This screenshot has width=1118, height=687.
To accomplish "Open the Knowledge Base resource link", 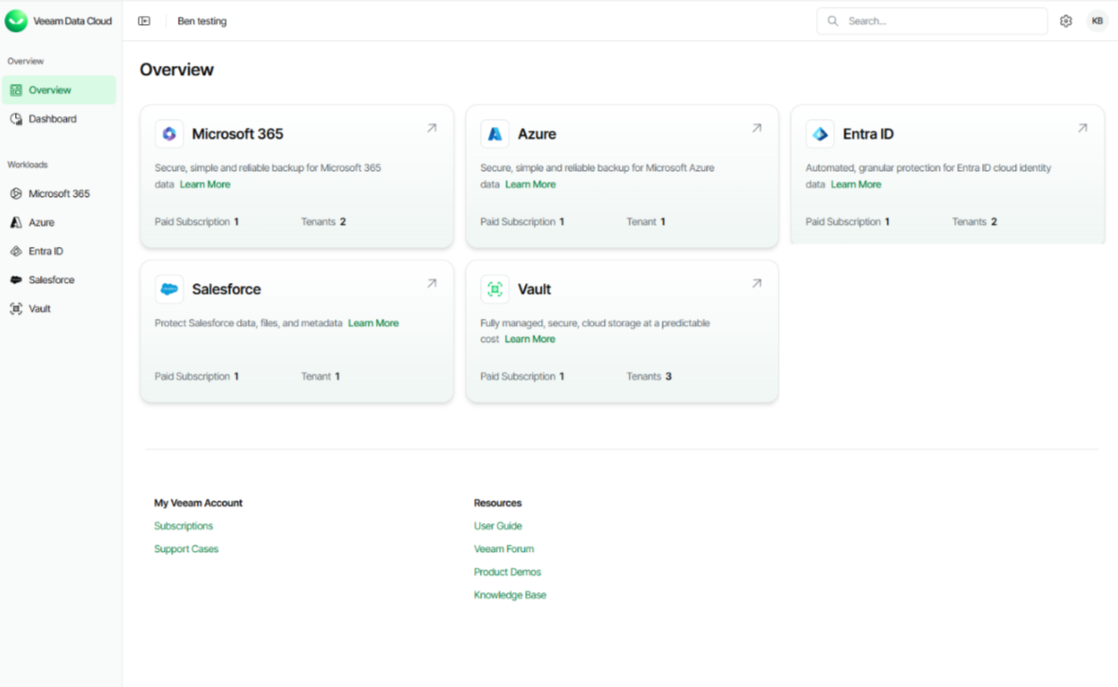I will [x=510, y=595].
